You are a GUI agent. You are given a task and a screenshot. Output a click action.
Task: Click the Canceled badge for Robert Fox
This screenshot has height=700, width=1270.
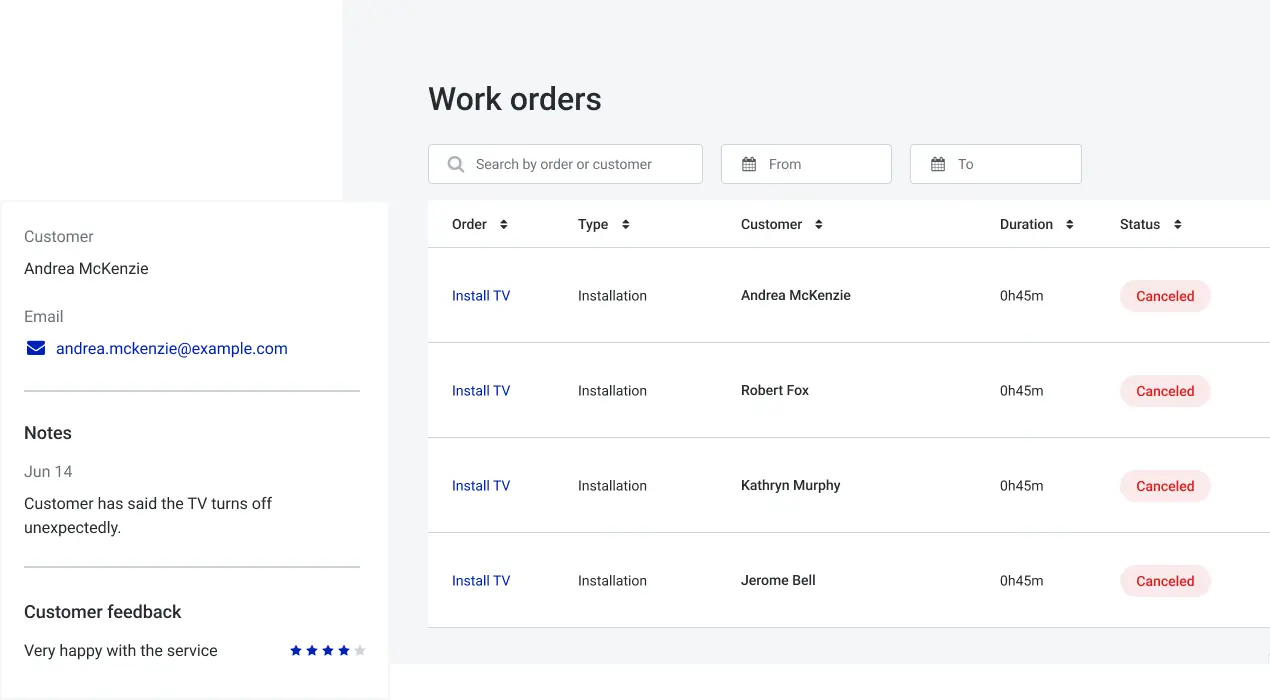click(1164, 391)
